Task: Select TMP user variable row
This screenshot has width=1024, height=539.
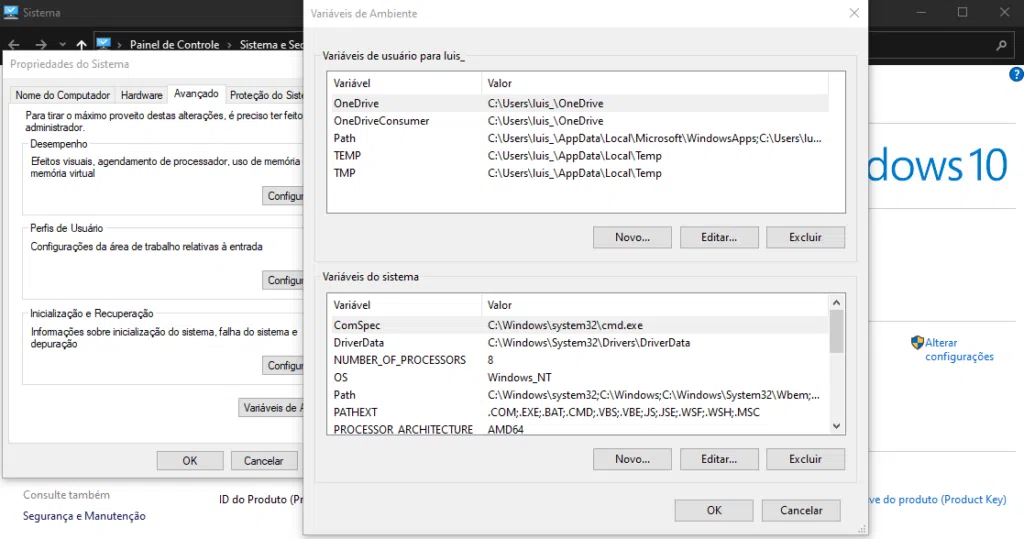Action: (579, 173)
